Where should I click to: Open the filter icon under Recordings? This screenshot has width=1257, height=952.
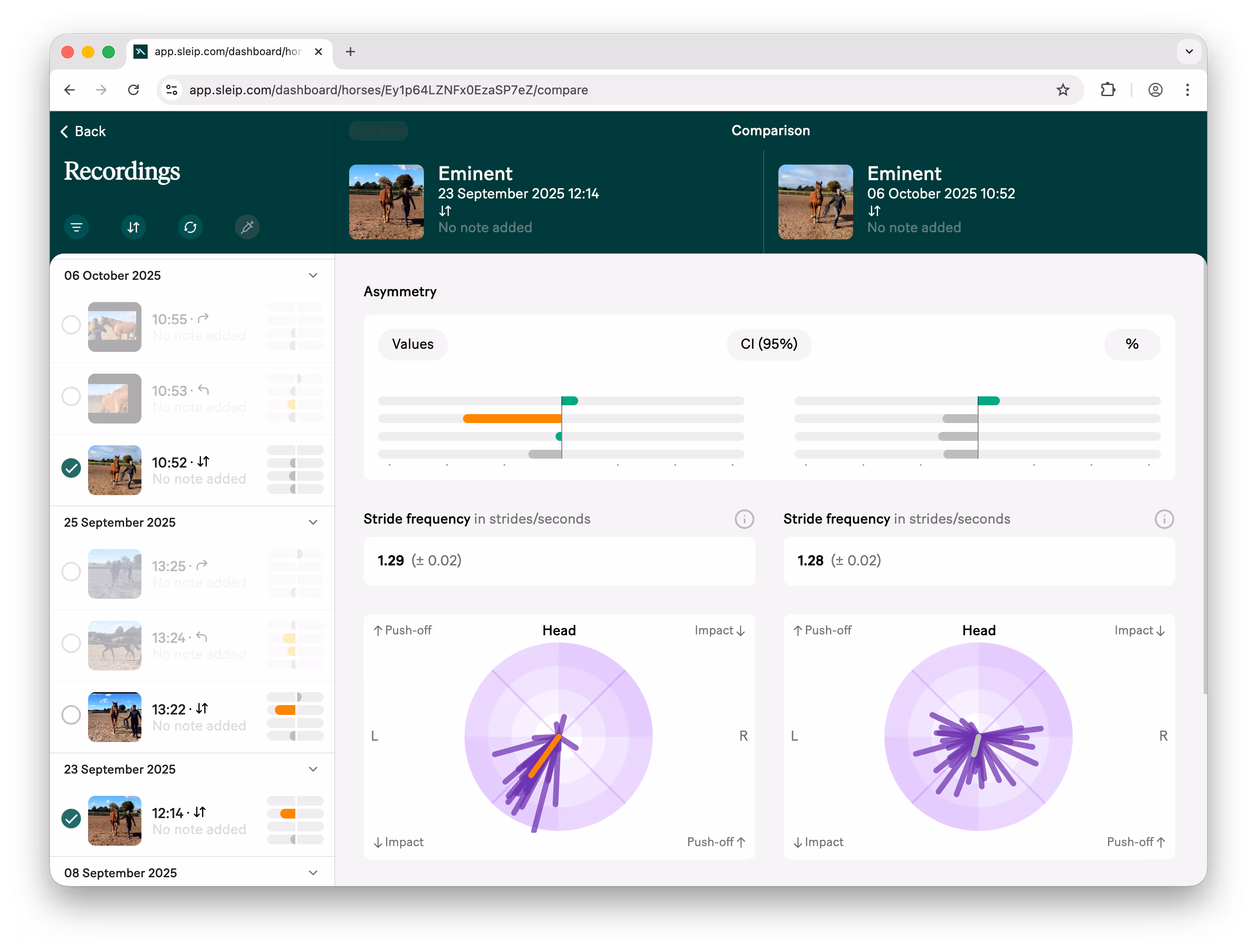(x=76, y=227)
